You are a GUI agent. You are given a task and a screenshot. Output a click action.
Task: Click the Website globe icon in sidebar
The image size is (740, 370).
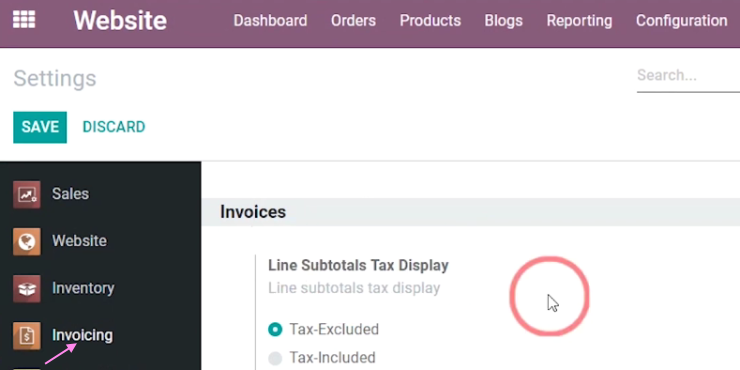pyautogui.click(x=26, y=241)
